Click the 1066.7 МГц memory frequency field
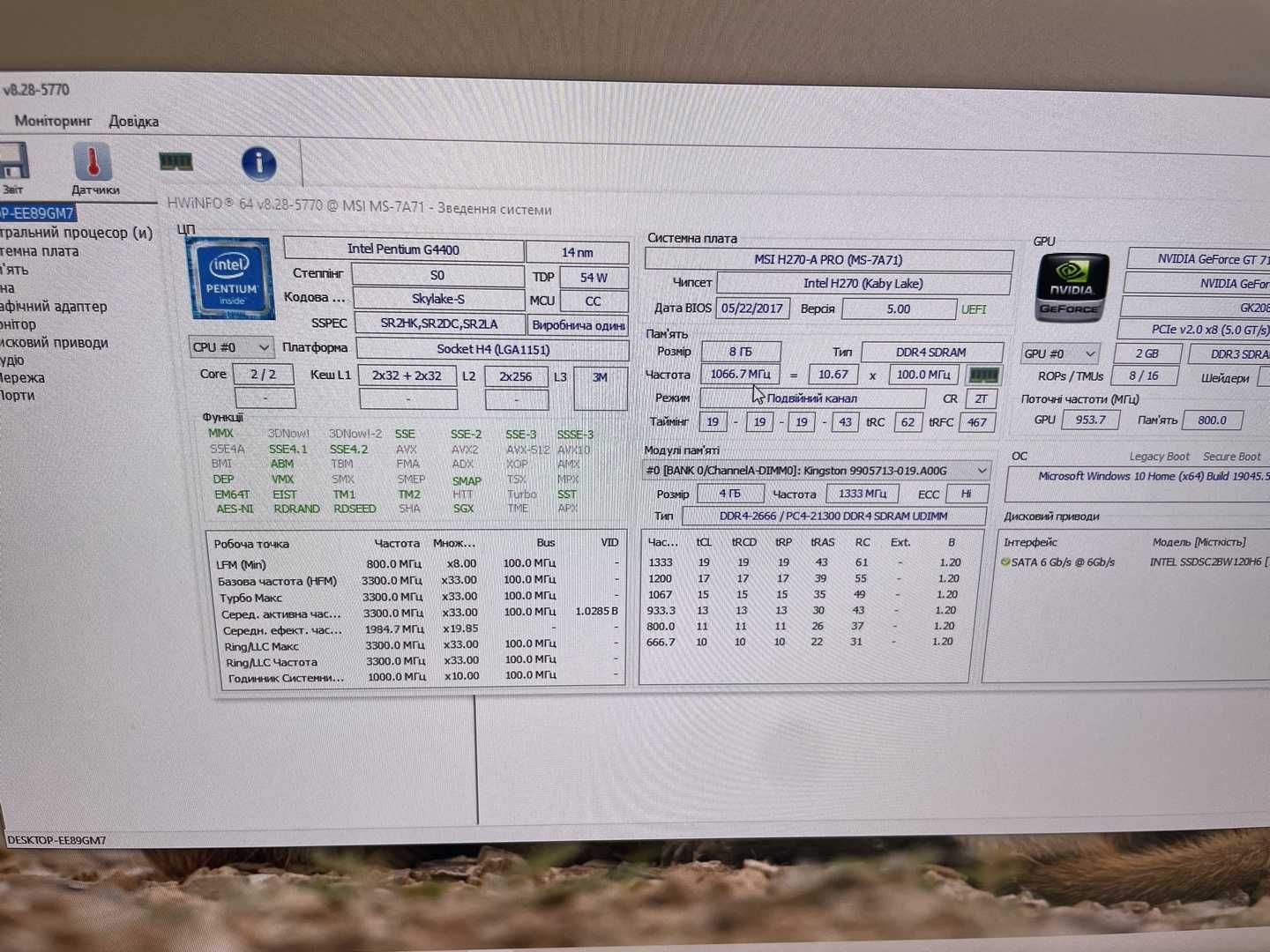 click(x=740, y=374)
